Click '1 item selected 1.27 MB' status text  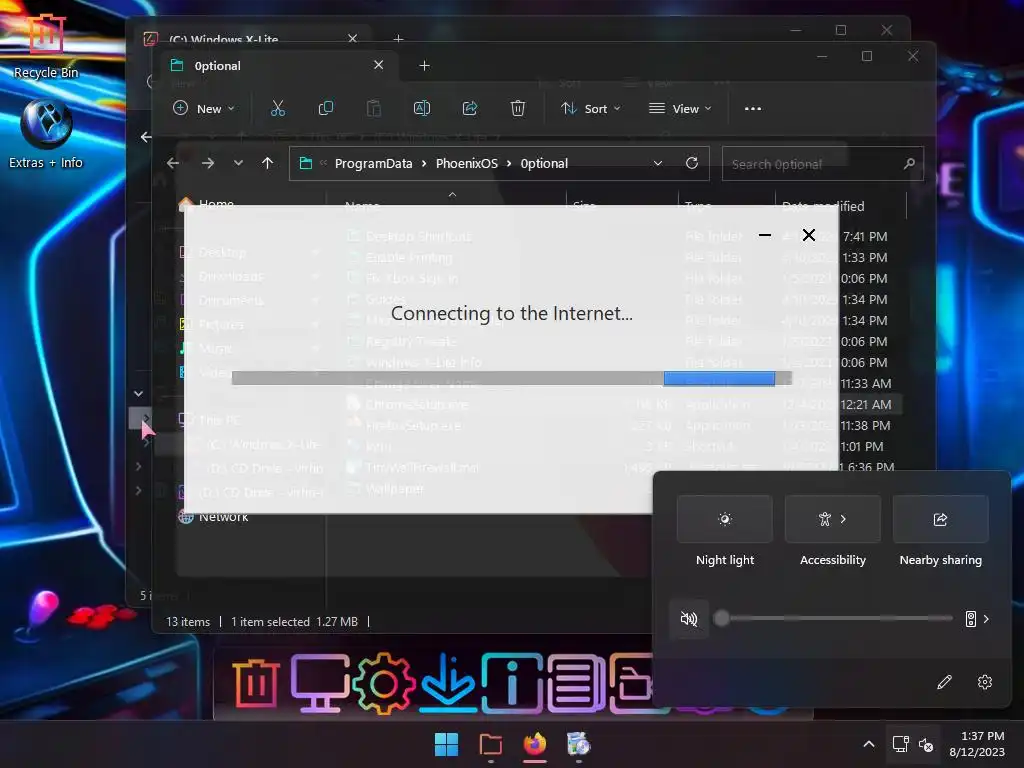pyautogui.click(x=295, y=622)
